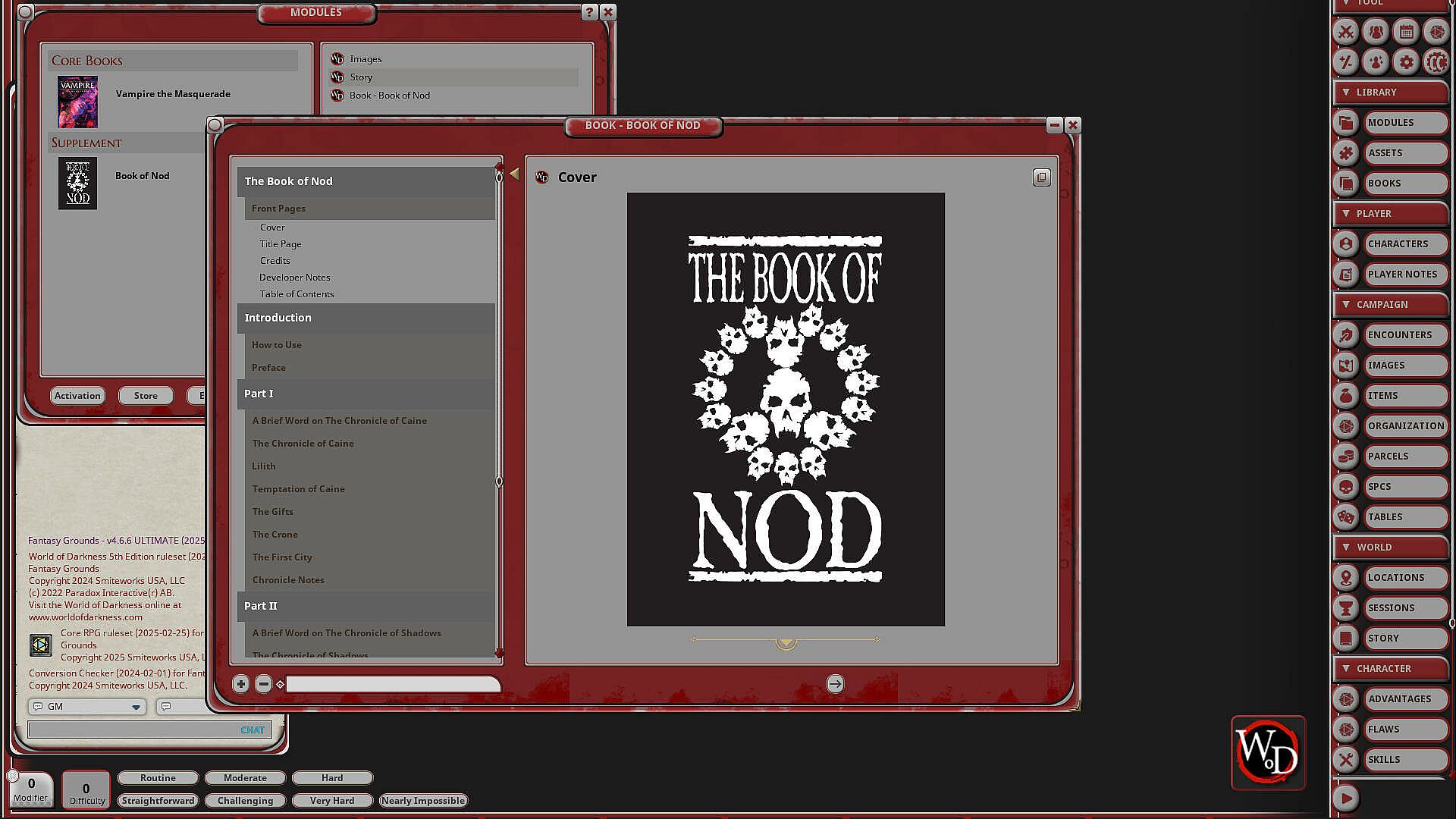
Task: Set difficulty to Challenging
Action: click(x=245, y=801)
